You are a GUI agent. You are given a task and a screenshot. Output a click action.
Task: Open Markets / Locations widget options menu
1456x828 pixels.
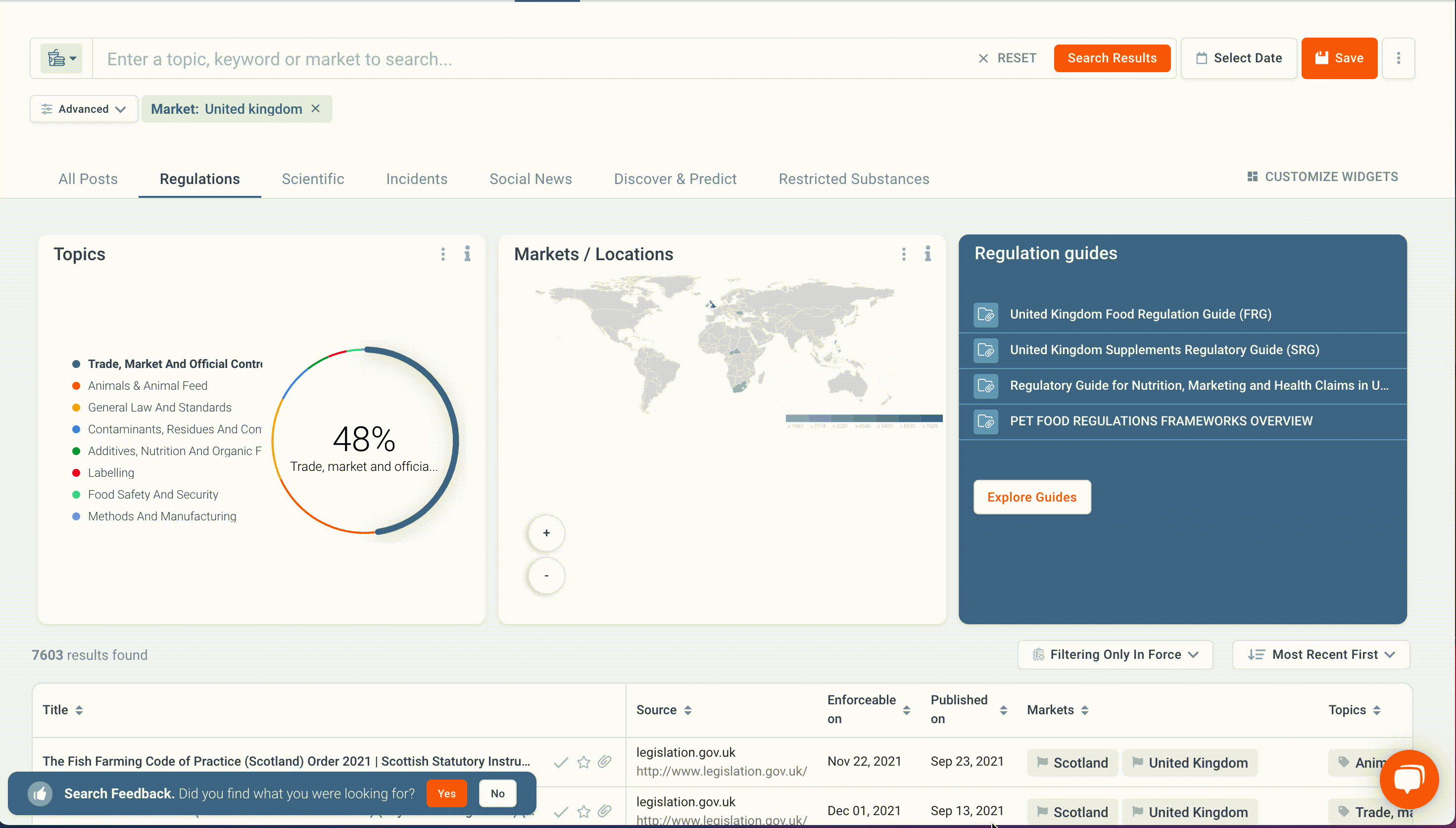(904, 254)
